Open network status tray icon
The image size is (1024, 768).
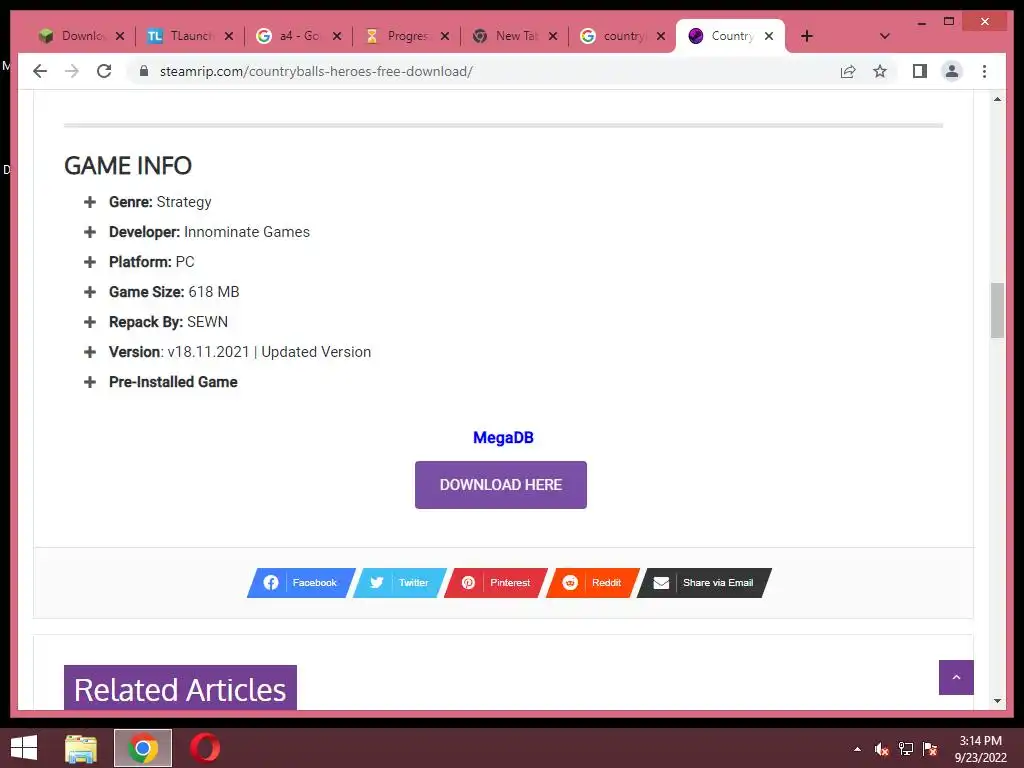[x=906, y=749]
